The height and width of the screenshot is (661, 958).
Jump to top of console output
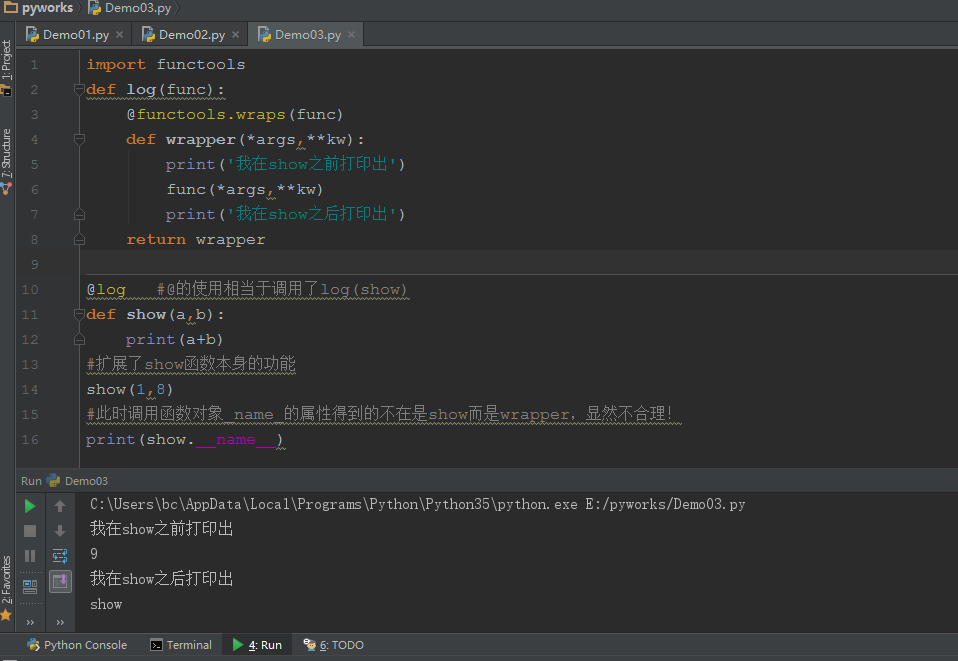click(x=60, y=505)
